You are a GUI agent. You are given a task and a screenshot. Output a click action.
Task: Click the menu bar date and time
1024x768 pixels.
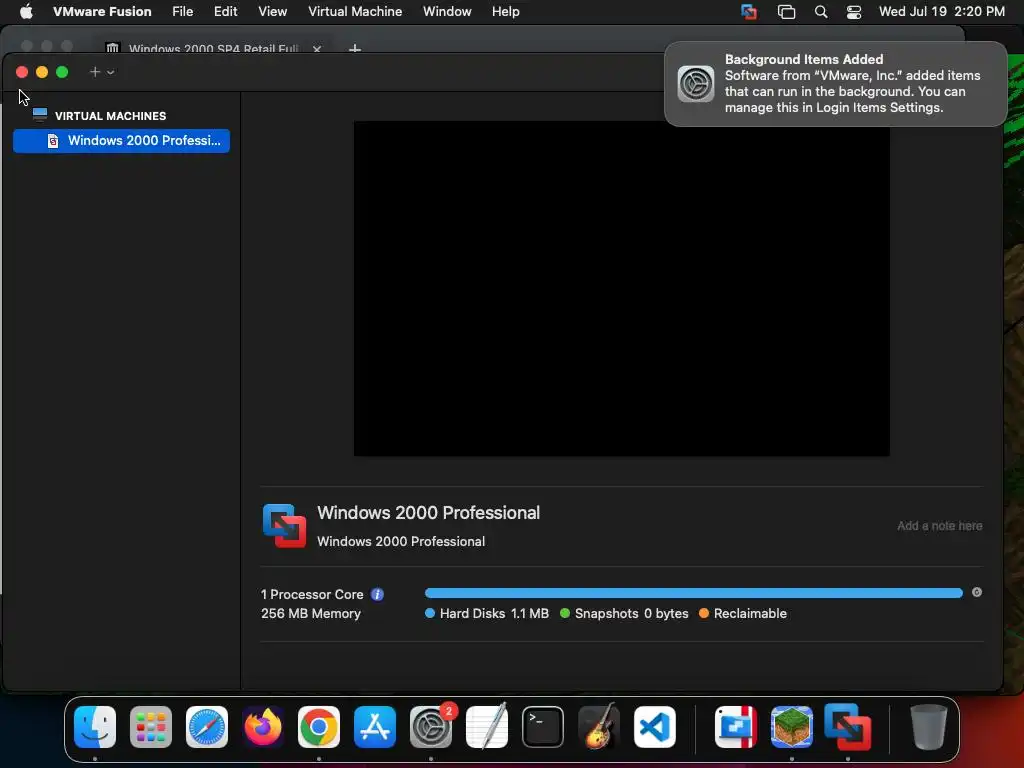point(942,12)
